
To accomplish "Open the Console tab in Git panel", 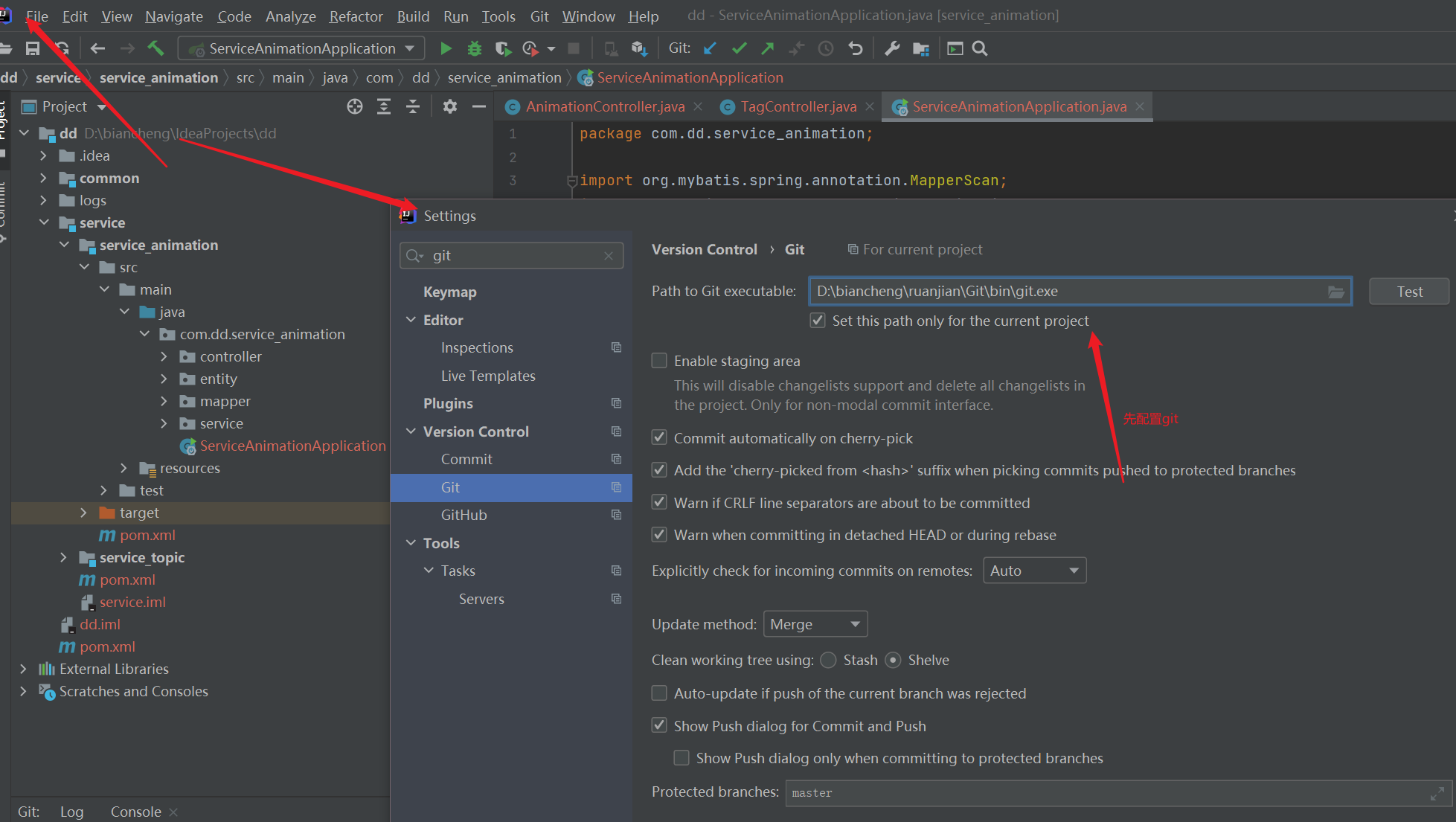I will pos(135,812).
